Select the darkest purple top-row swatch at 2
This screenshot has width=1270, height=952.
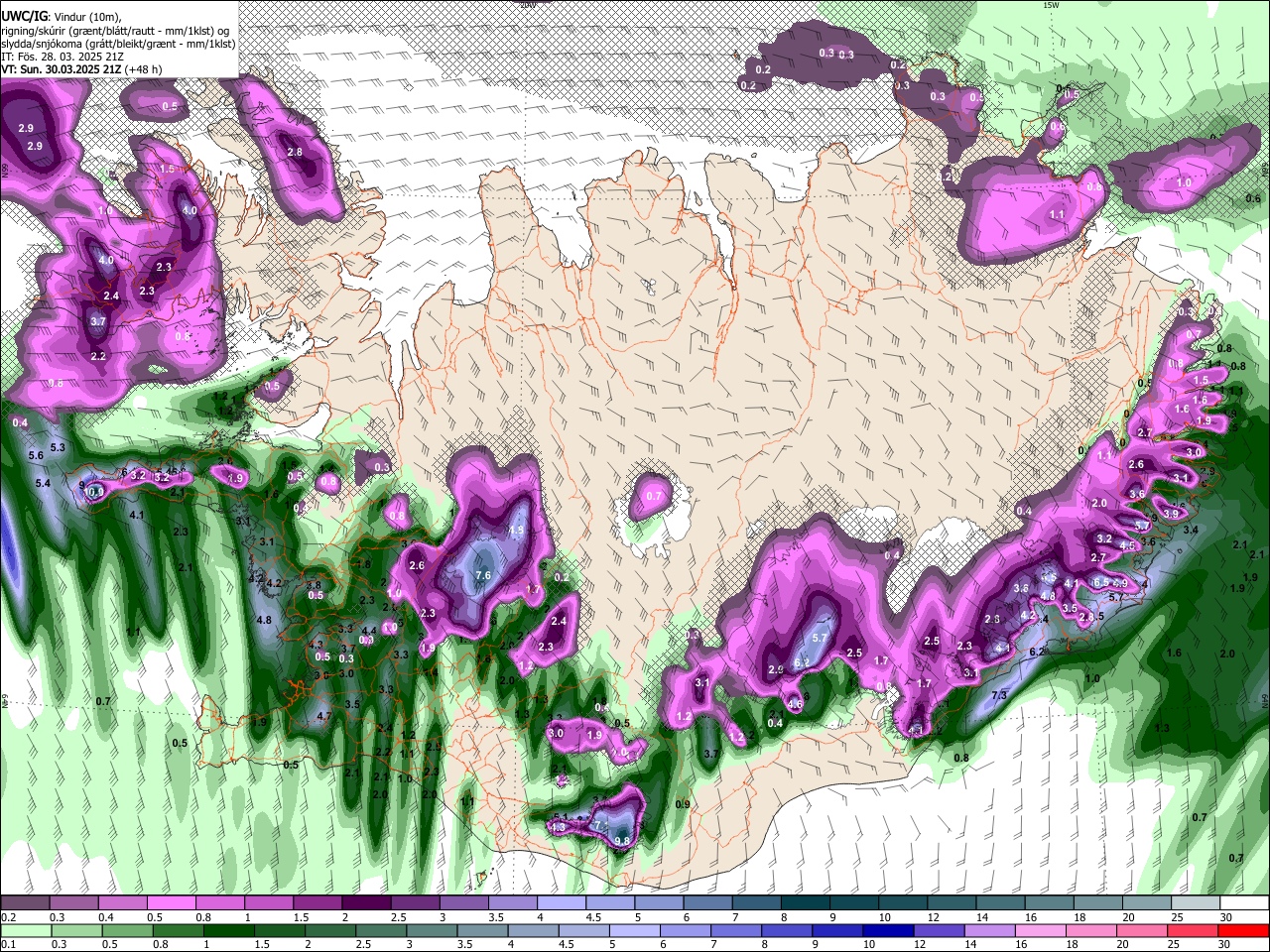coord(365,903)
